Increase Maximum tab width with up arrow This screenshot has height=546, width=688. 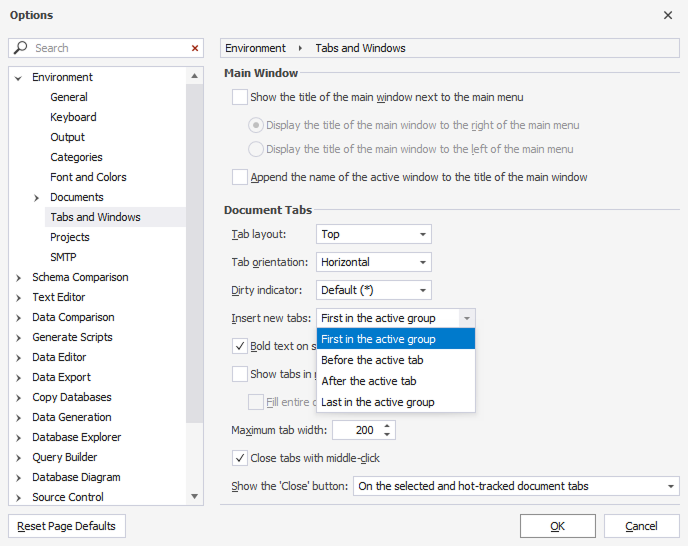point(387,426)
